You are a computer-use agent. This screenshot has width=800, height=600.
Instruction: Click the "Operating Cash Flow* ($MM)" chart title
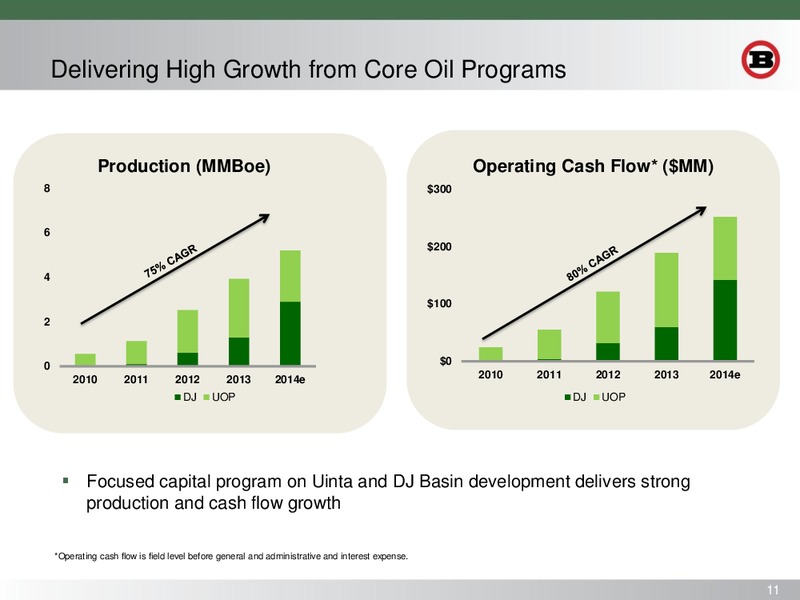(593, 166)
